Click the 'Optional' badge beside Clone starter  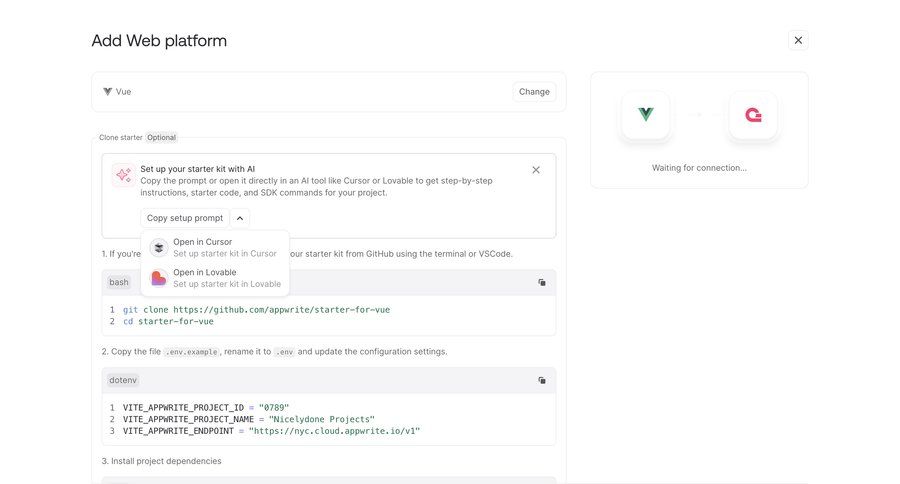(x=161, y=137)
